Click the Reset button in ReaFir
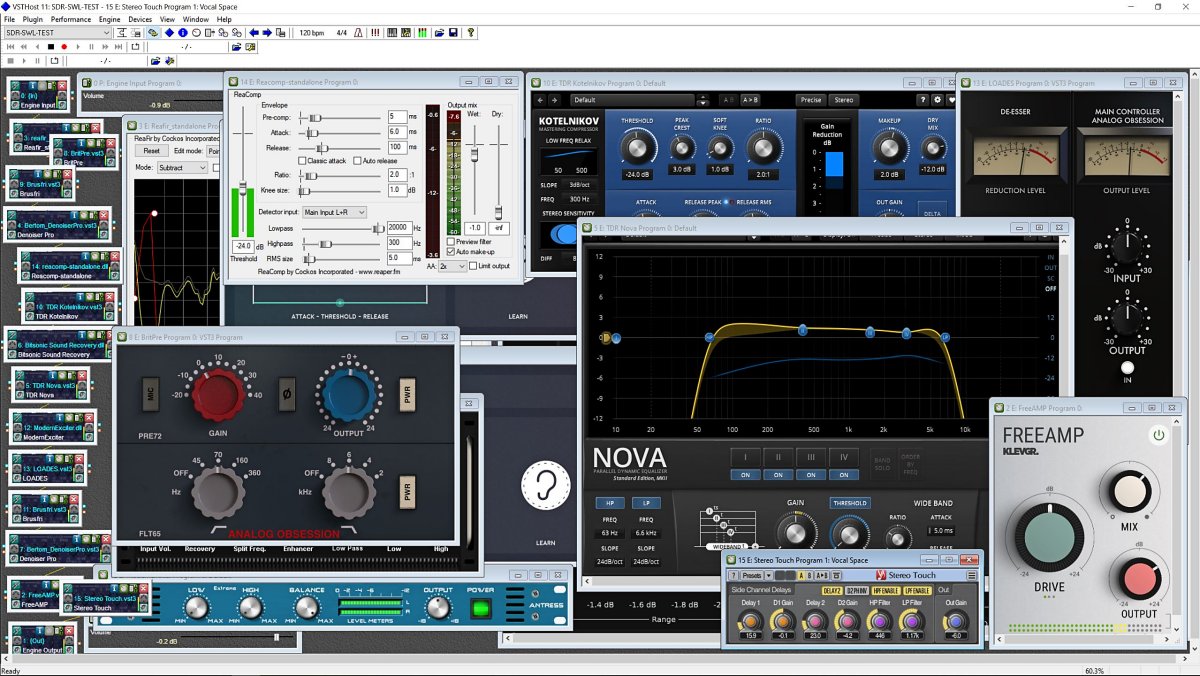This screenshot has height=676, width=1200. (151, 151)
